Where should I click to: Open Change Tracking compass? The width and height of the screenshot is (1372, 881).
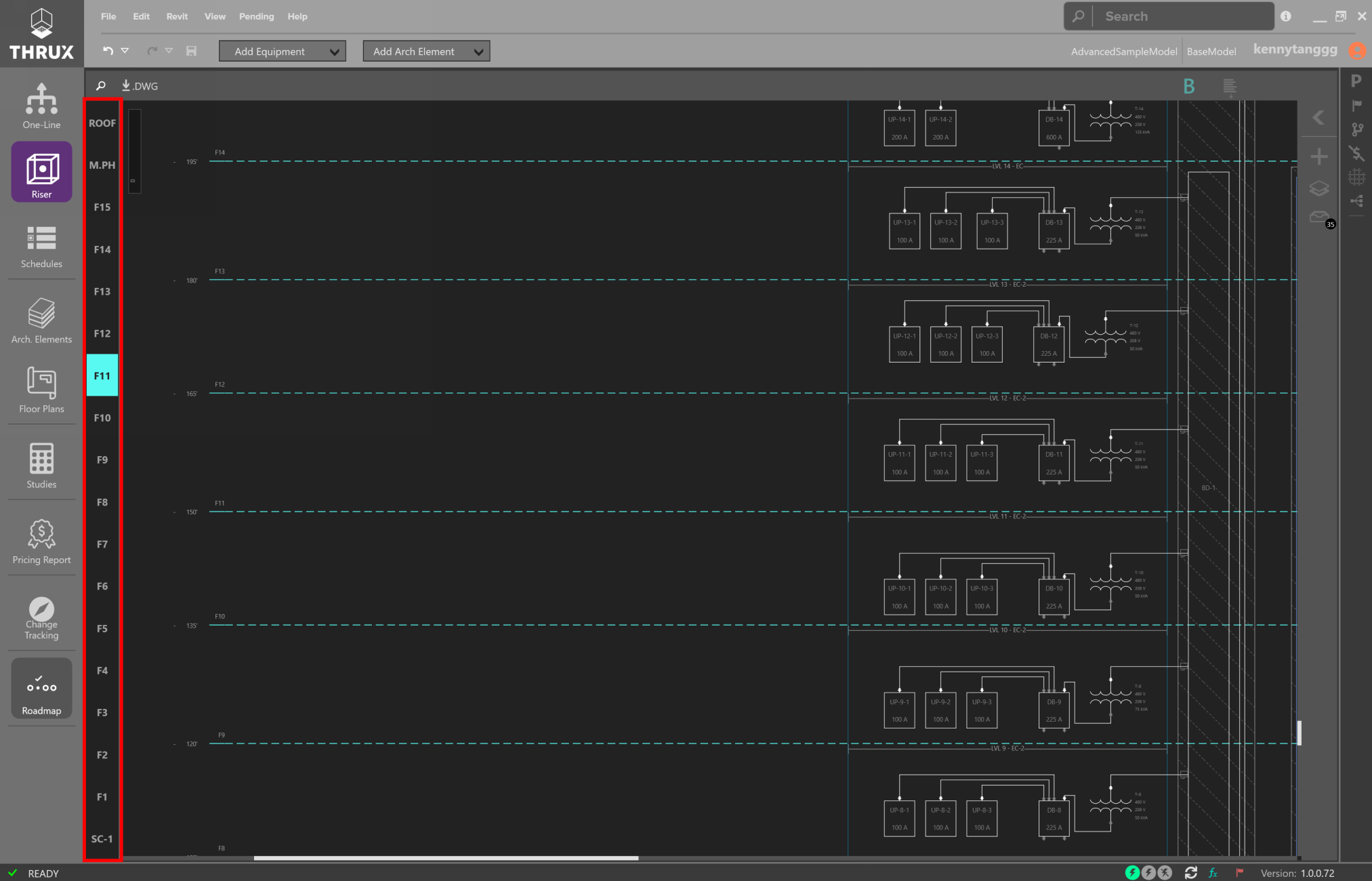tap(41, 618)
